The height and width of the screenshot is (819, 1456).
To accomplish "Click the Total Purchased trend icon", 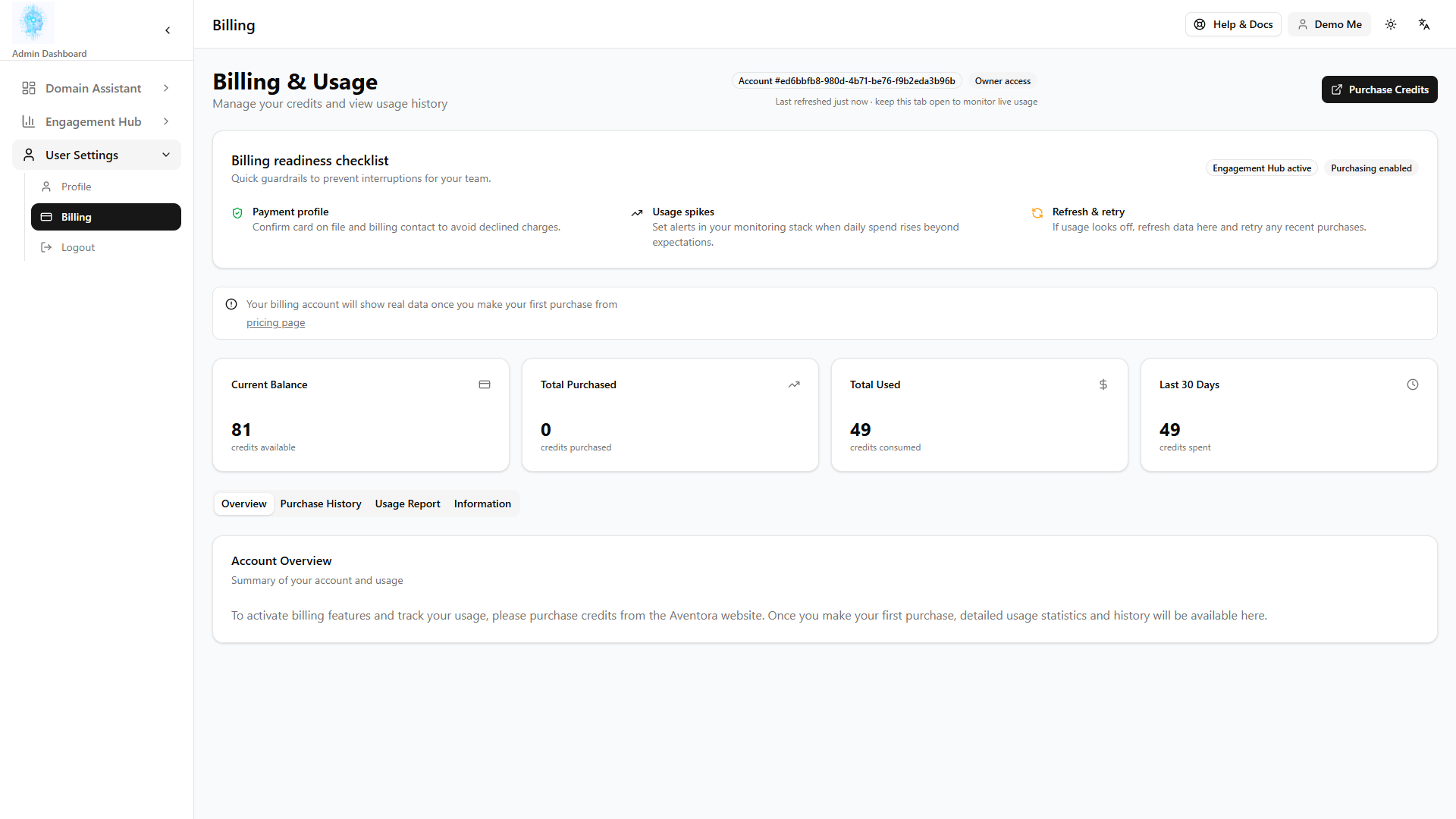I will pos(794,384).
